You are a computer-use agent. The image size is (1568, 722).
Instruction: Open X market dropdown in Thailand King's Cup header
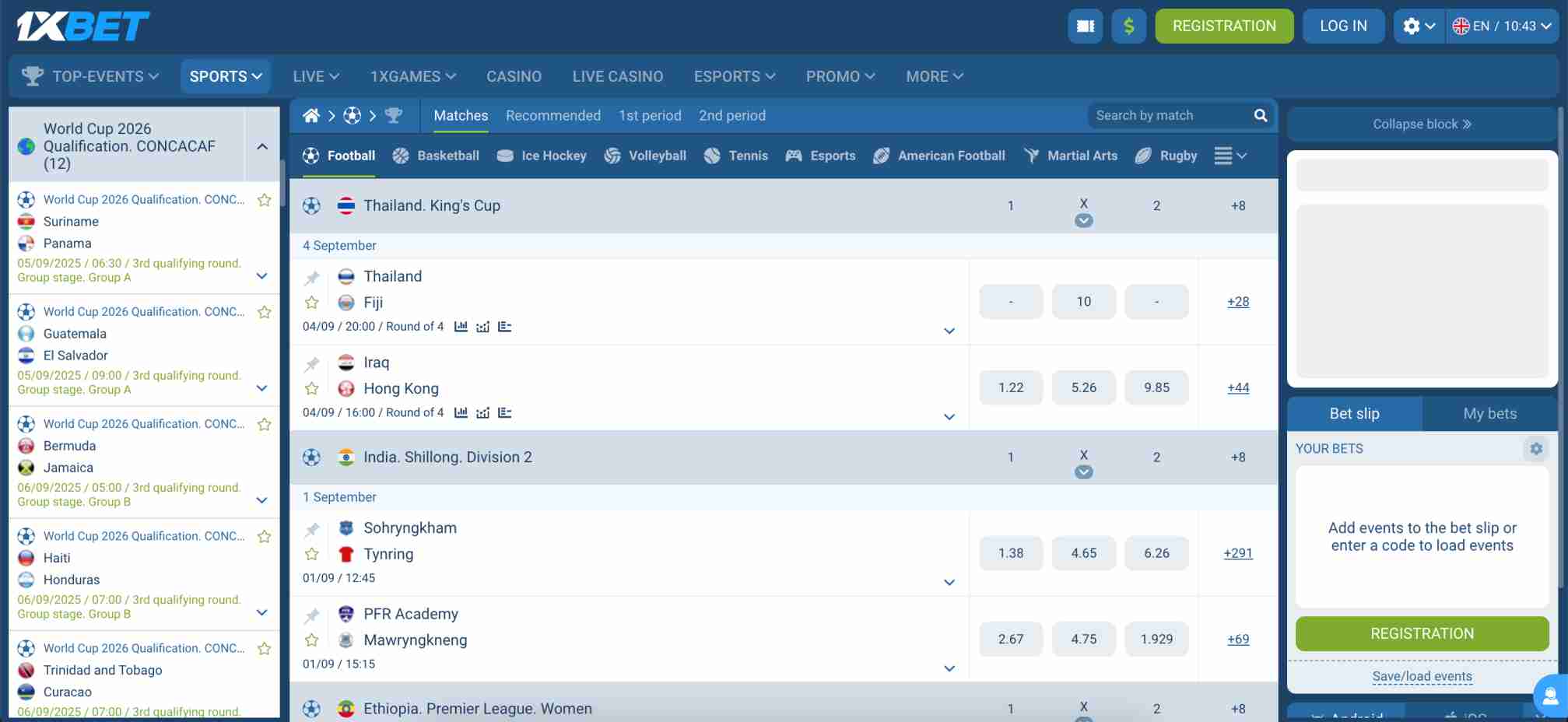tap(1084, 221)
